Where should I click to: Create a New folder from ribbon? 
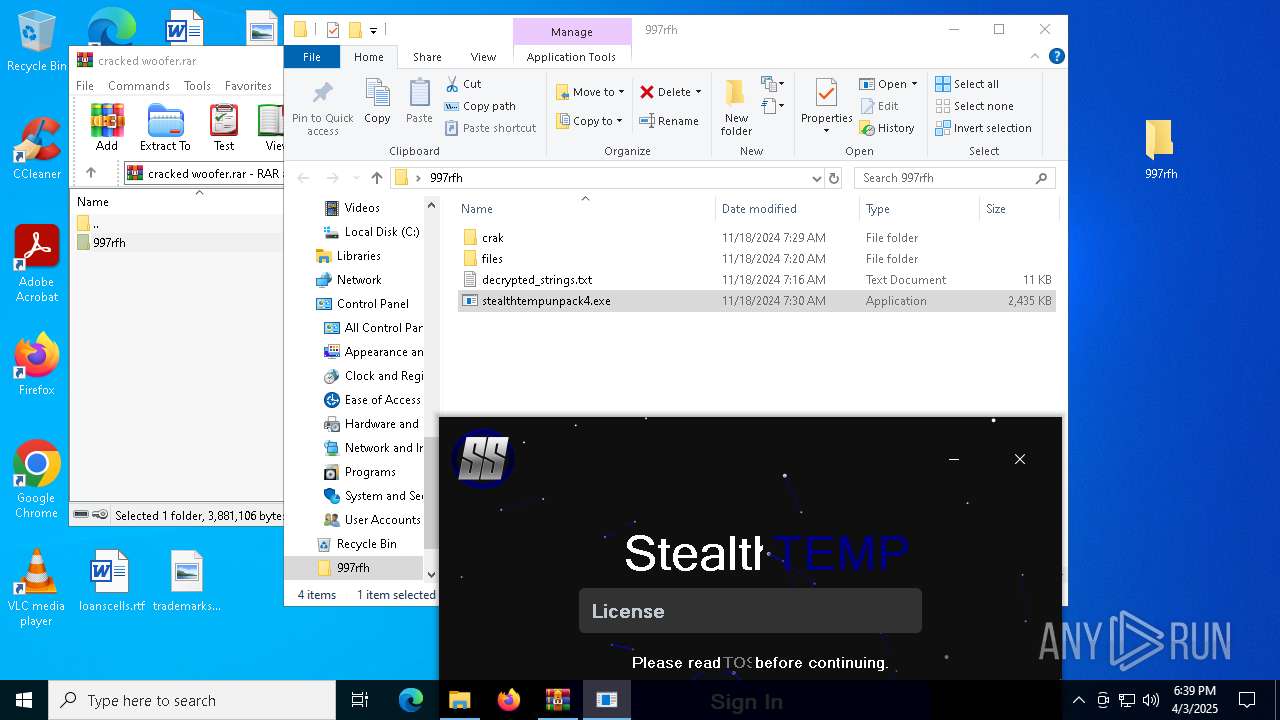point(736,107)
